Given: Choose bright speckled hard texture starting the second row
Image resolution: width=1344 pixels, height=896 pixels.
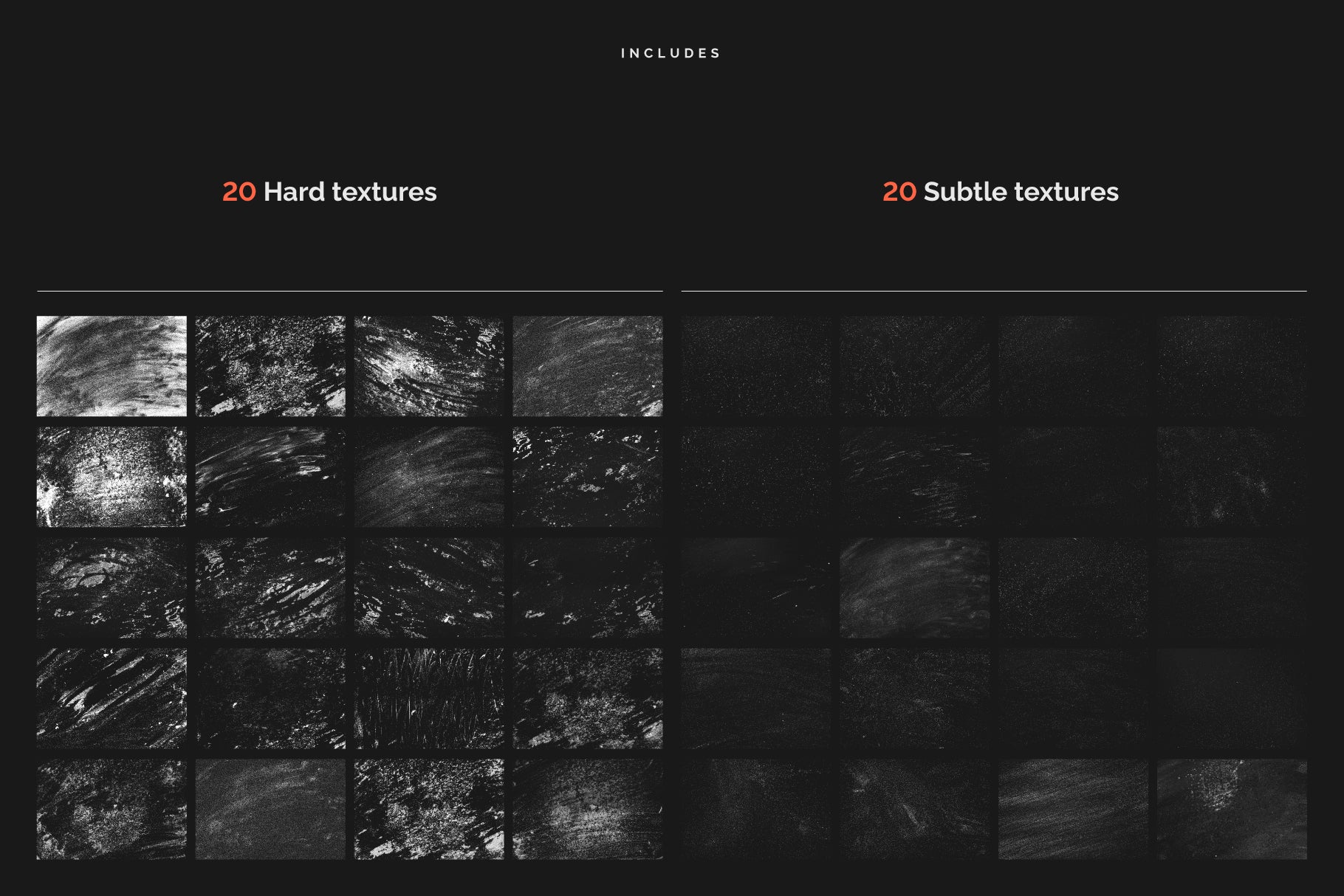Looking at the screenshot, I should coord(112,477).
